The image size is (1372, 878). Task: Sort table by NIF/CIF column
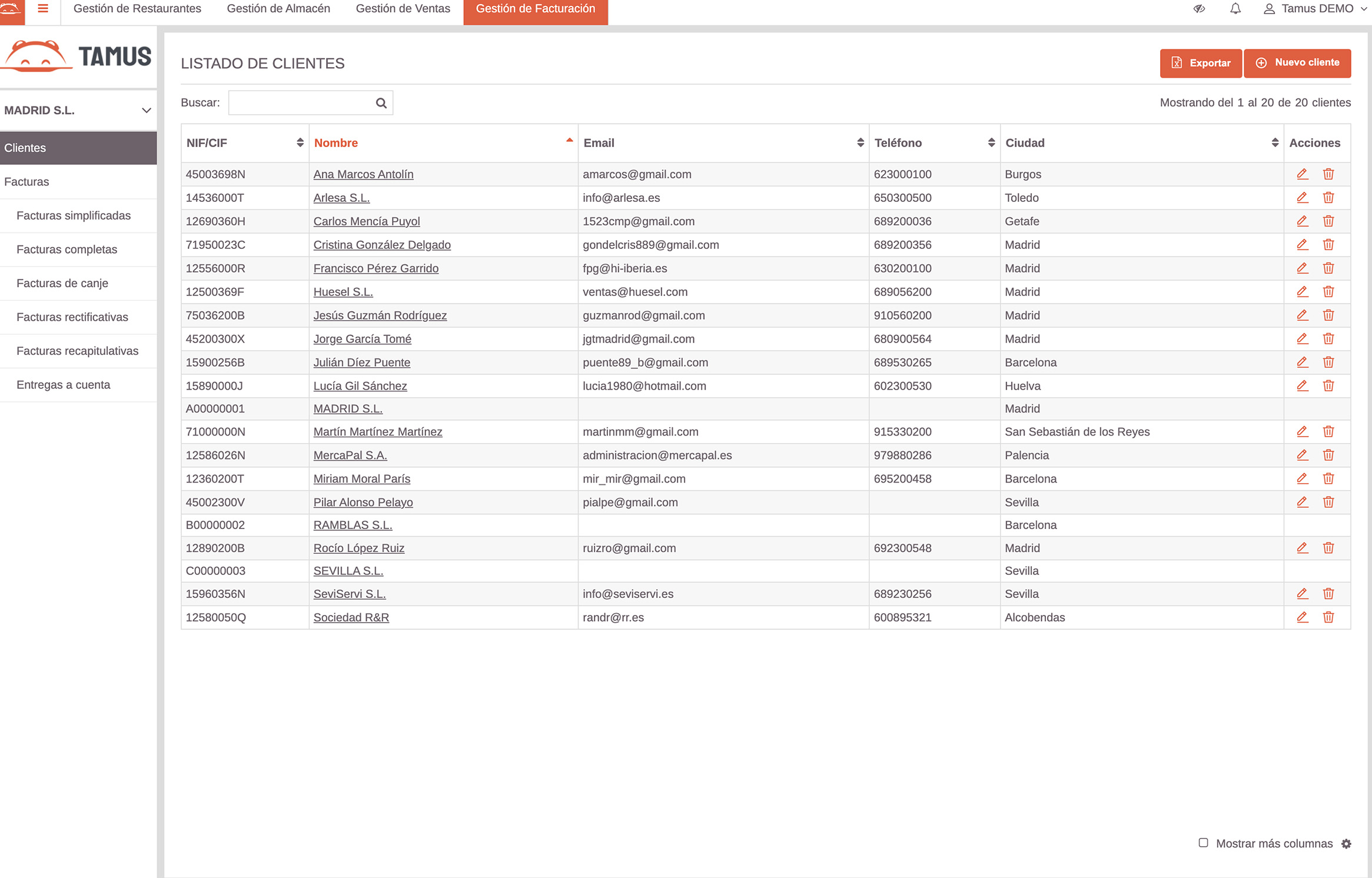[300, 143]
